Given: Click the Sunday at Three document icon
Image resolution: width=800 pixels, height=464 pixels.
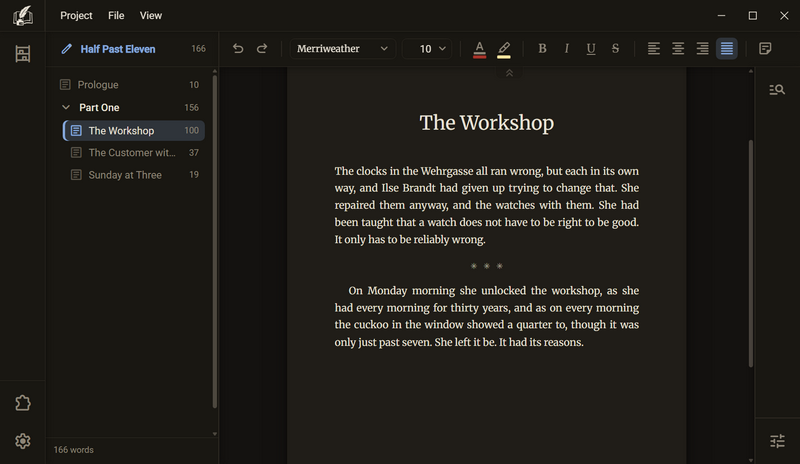Looking at the screenshot, I should [x=76, y=175].
